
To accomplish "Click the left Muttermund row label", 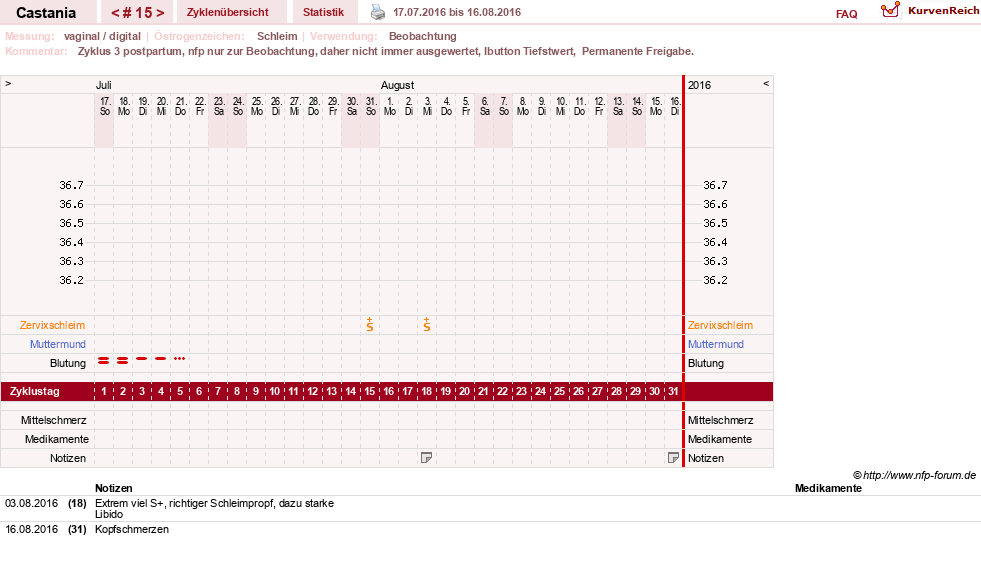I will pyautogui.click(x=58, y=344).
